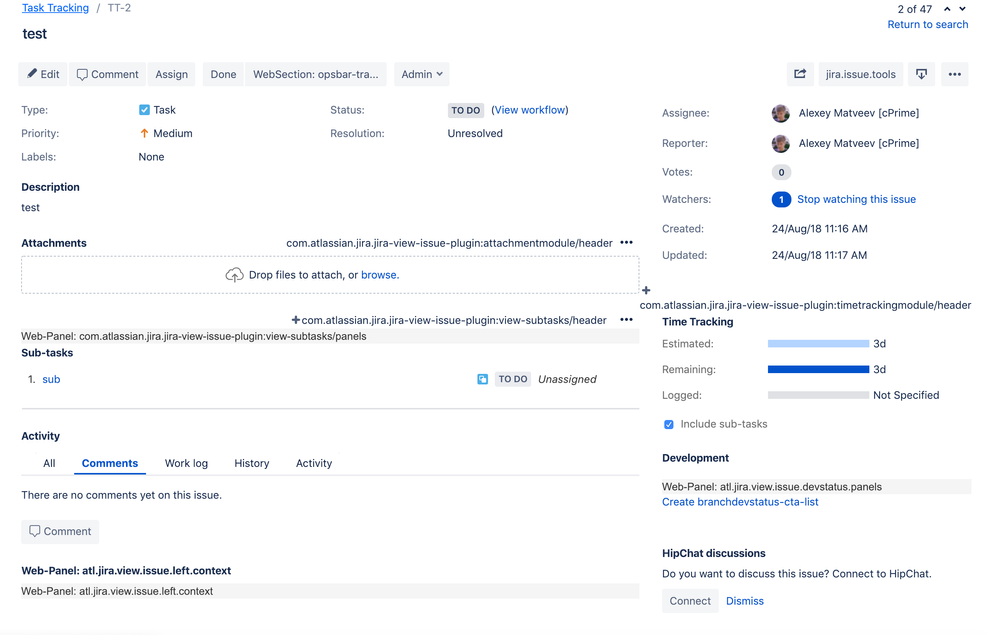Click Return to search link

[927, 24]
